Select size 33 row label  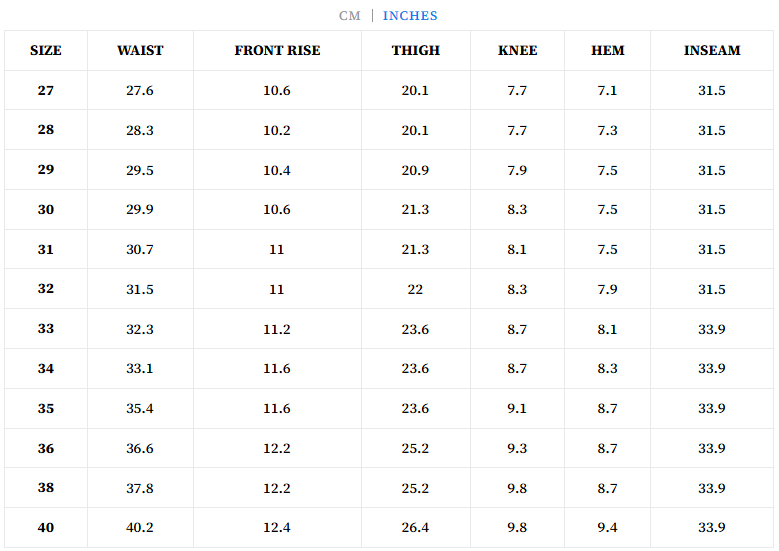tap(46, 329)
